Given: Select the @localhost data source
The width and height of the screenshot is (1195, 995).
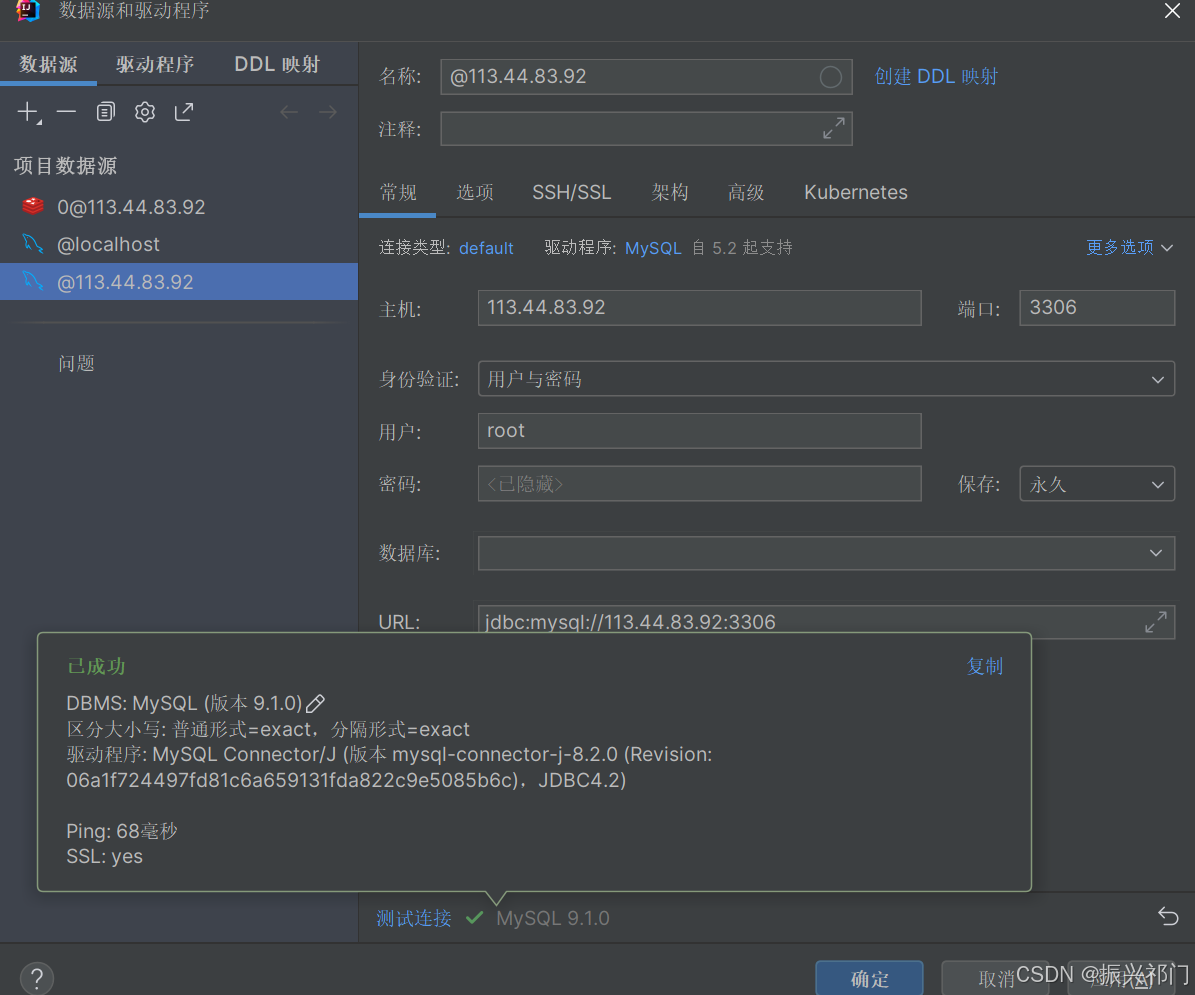Looking at the screenshot, I should click(x=179, y=244).
